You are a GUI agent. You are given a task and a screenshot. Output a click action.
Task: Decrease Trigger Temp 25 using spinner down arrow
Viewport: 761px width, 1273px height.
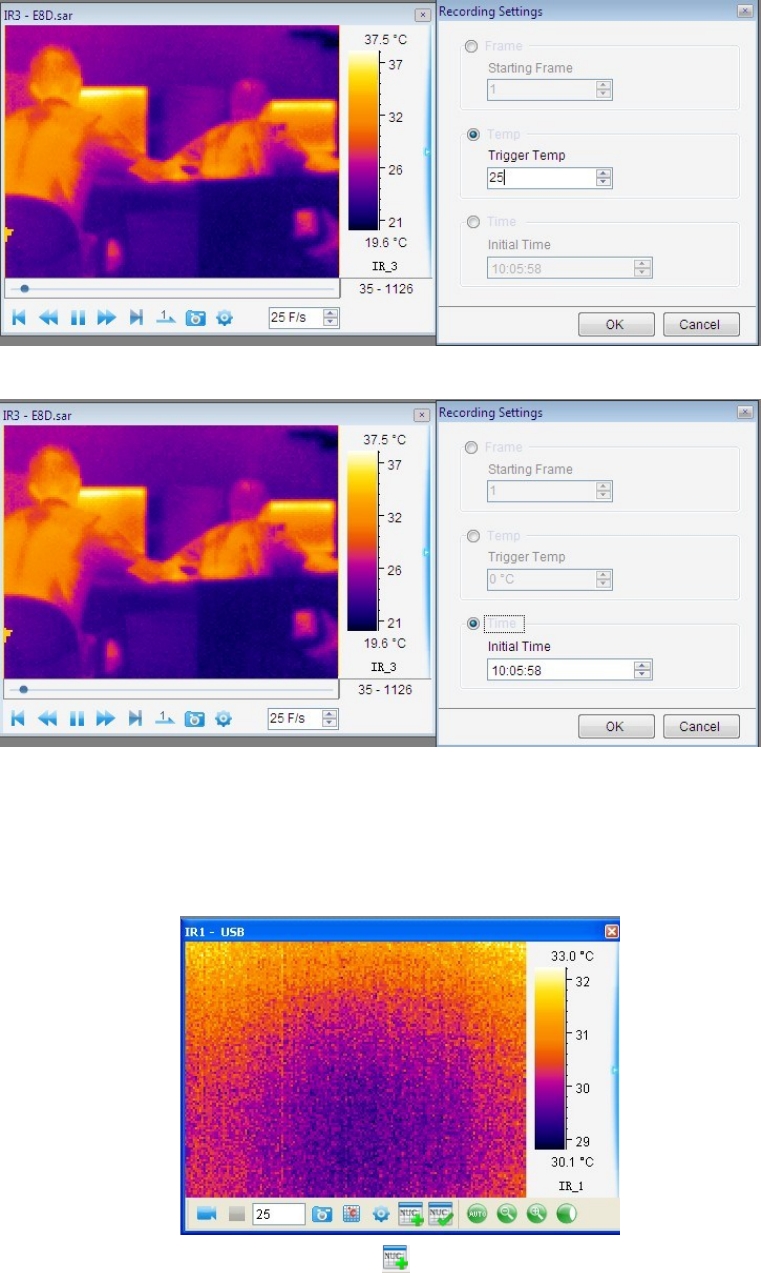(603, 183)
